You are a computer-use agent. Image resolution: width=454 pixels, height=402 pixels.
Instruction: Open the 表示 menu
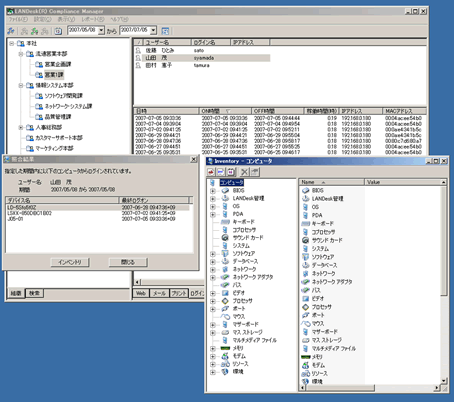66,19
